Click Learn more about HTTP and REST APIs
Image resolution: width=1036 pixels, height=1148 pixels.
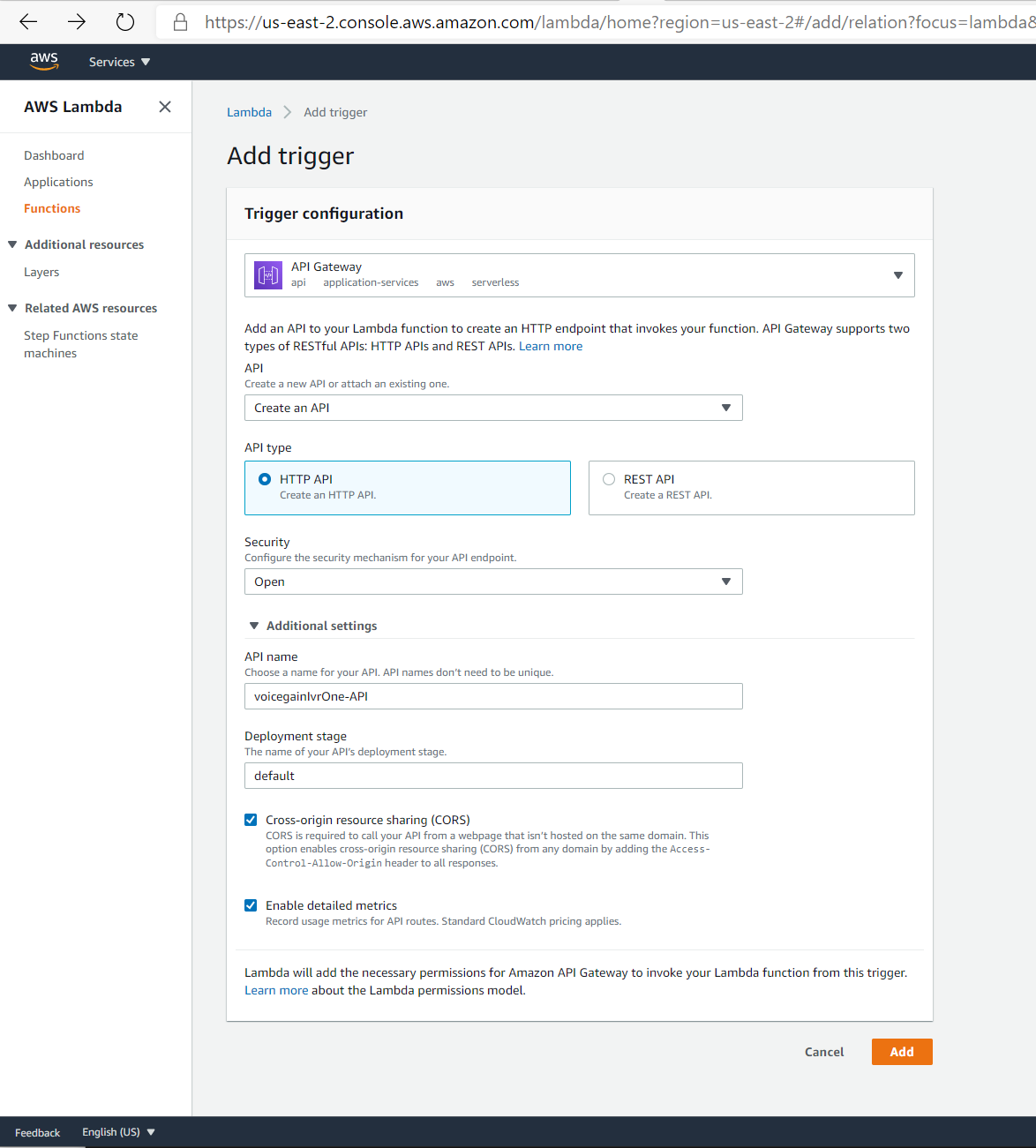coord(551,346)
